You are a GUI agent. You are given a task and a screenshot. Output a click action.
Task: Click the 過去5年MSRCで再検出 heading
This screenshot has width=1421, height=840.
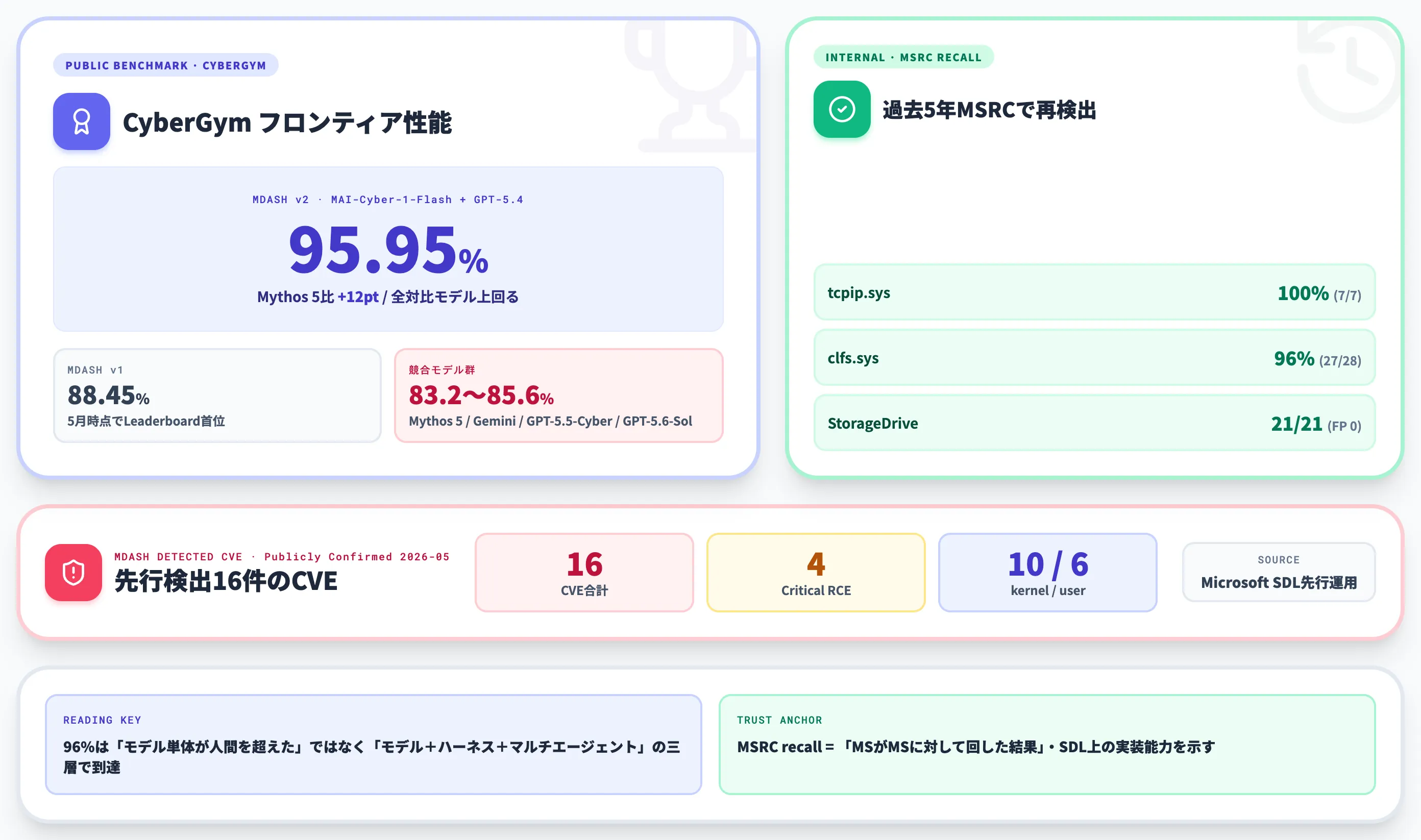989,110
